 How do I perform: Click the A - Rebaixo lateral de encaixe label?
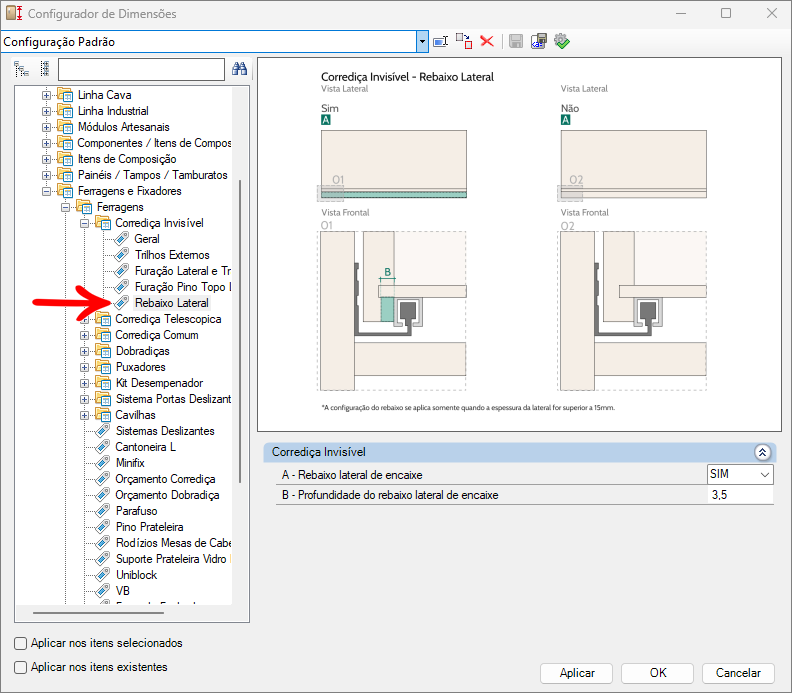point(352,475)
